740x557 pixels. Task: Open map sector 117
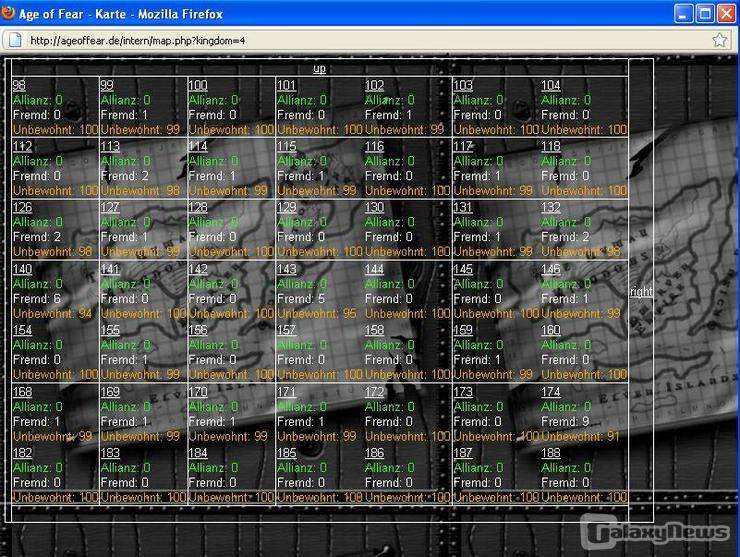(462, 146)
